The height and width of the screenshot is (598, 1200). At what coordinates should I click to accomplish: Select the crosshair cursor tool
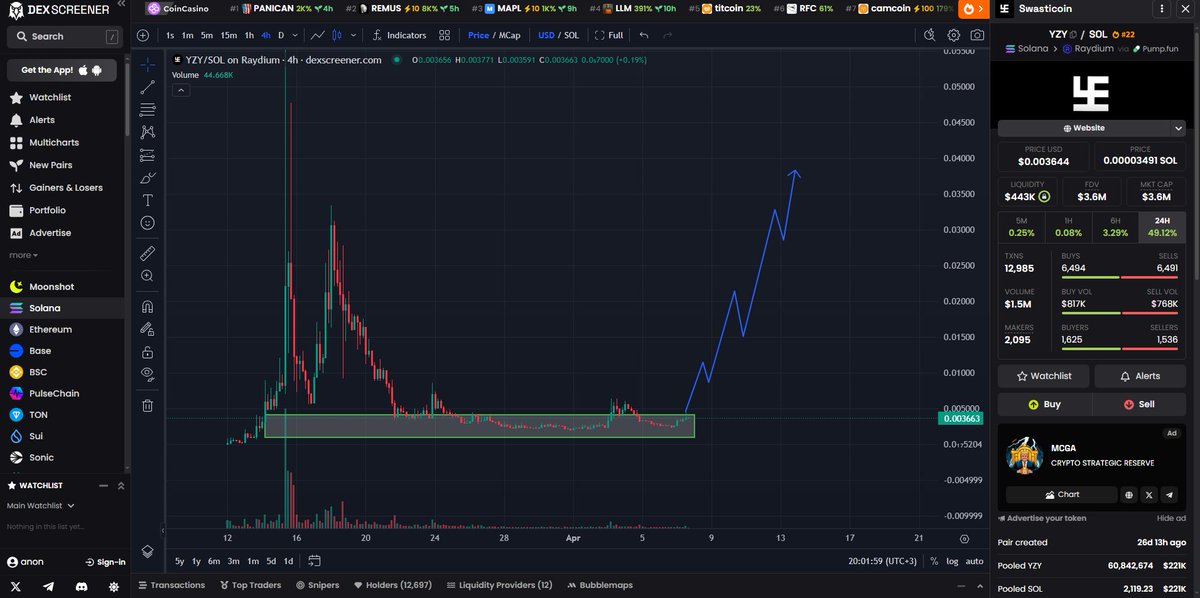[x=148, y=65]
